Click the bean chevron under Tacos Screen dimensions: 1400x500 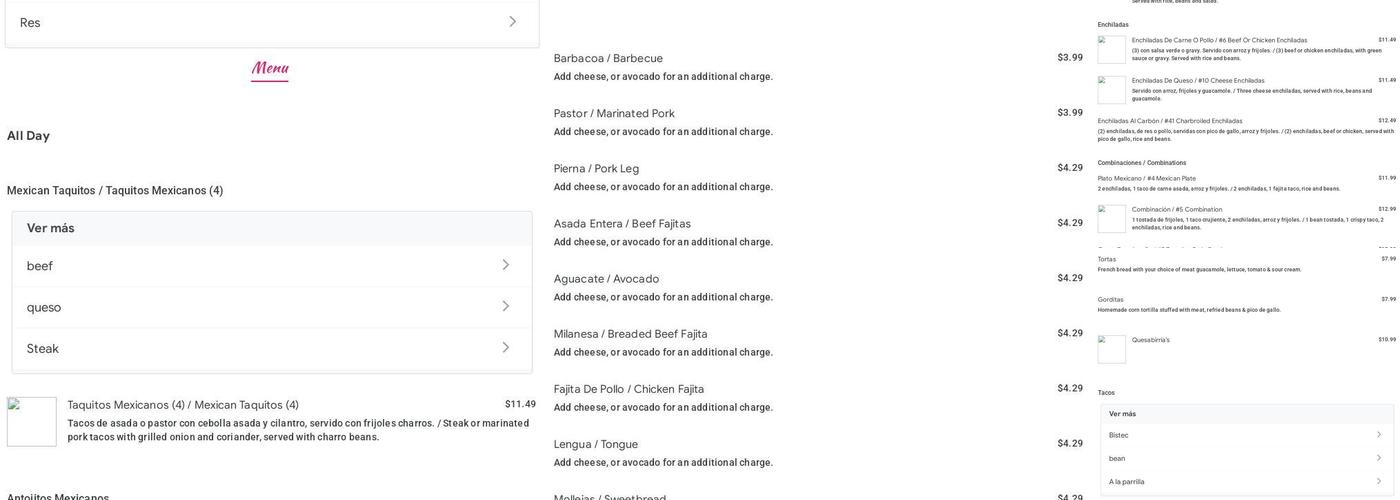1379,458
